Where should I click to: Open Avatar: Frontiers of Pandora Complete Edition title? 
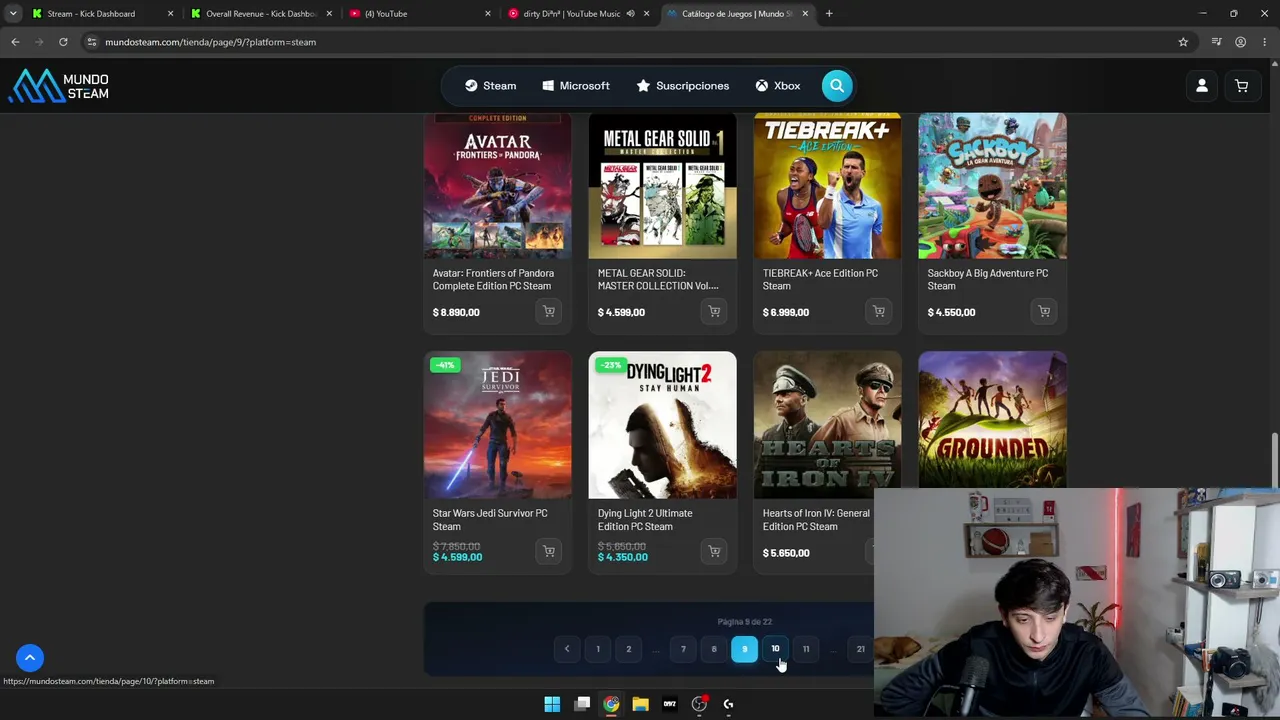[493, 279]
